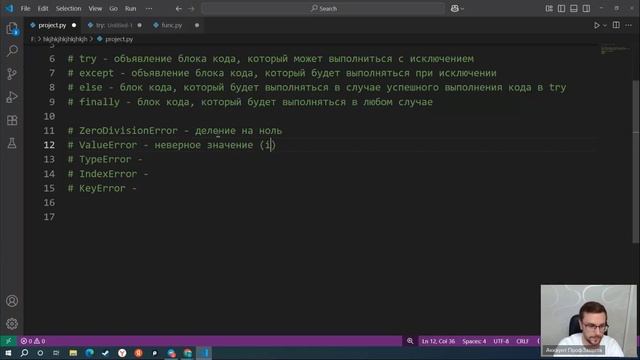Open remote window indicator in status bar

pyautogui.click(x=8, y=341)
